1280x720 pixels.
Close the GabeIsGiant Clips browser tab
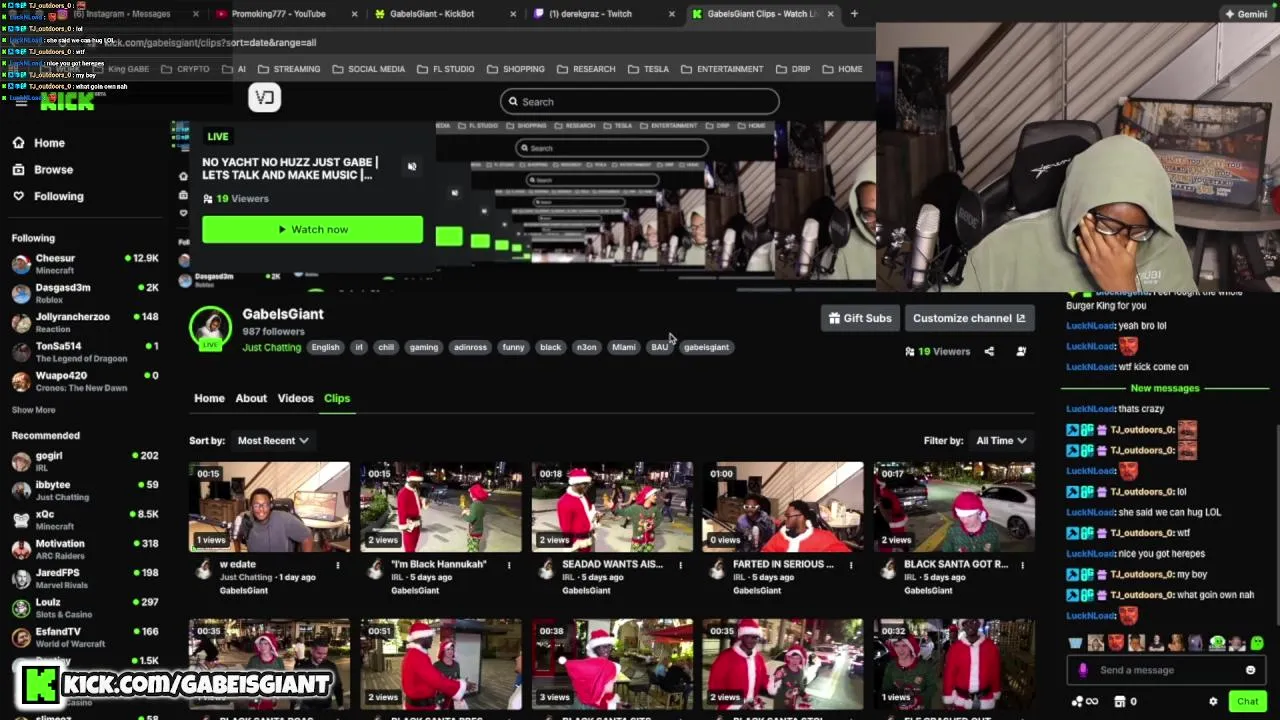pos(830,14)
